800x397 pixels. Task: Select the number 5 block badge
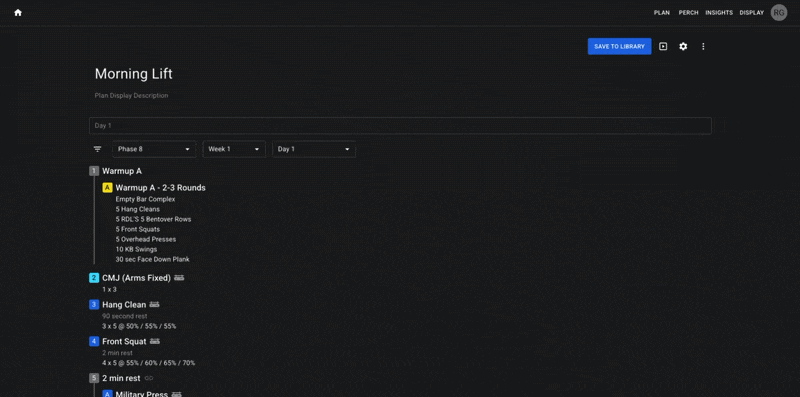click(x=94, y=378)
